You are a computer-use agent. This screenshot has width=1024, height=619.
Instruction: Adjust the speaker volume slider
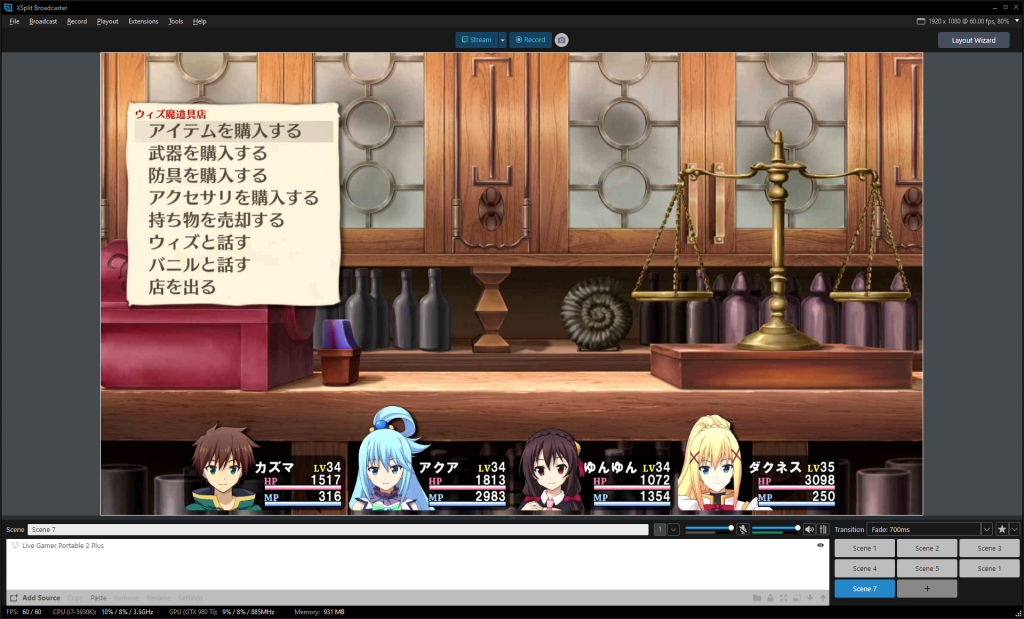pyautogui.click(x=776, y=528)
